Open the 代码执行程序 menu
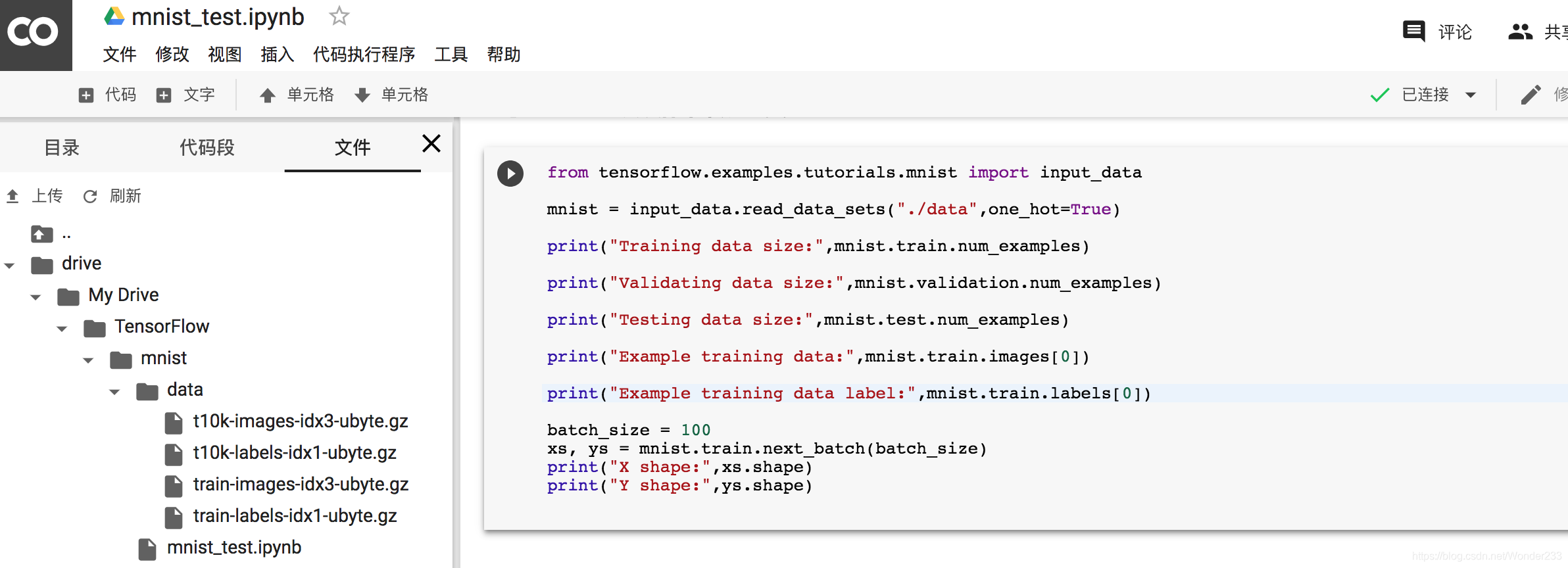This screenshot has width=1568, height=568. point(364,55)
